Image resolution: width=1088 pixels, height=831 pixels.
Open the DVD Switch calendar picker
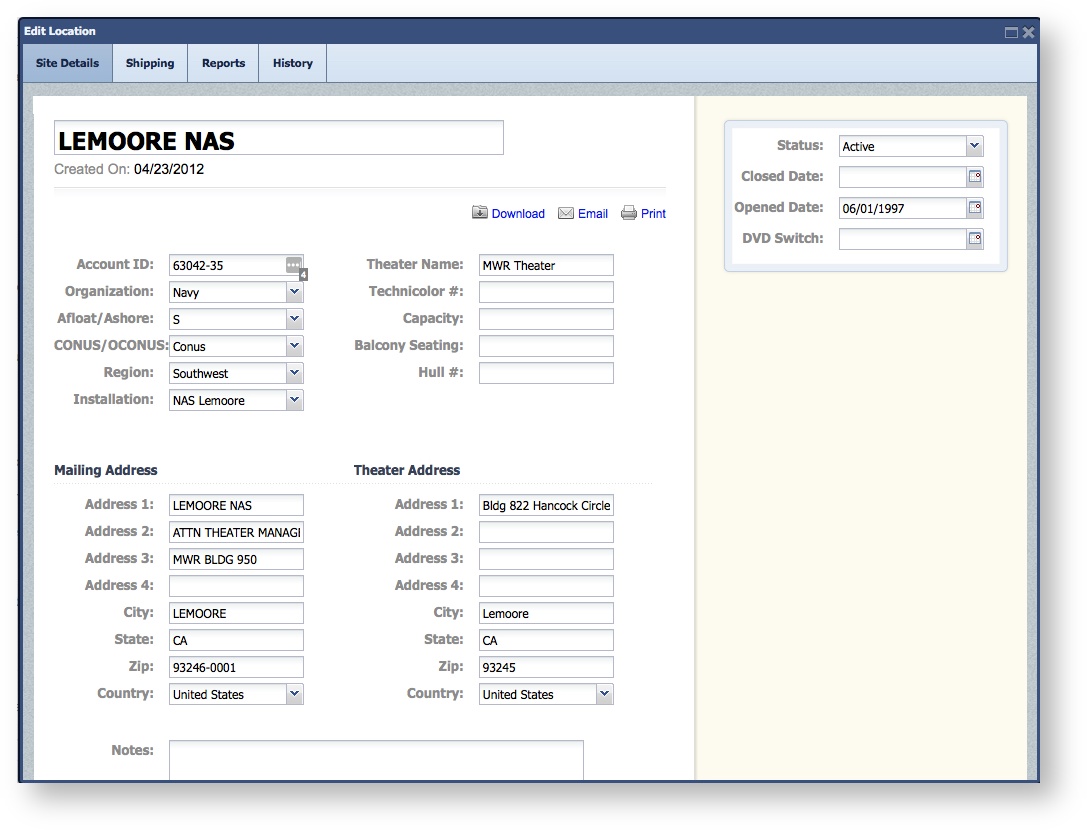tap(975, 239)
